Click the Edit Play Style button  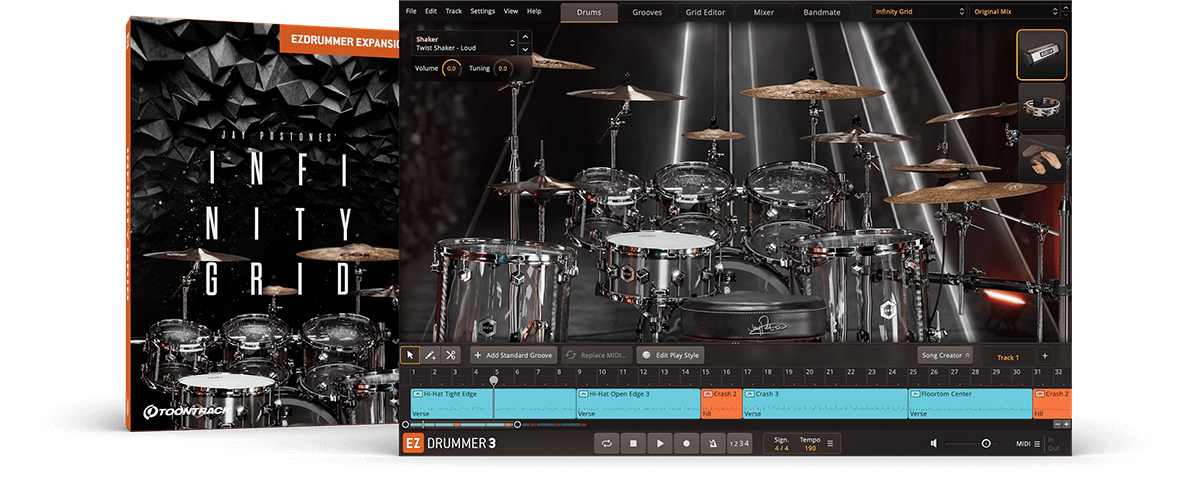click(x=671, y=355)
